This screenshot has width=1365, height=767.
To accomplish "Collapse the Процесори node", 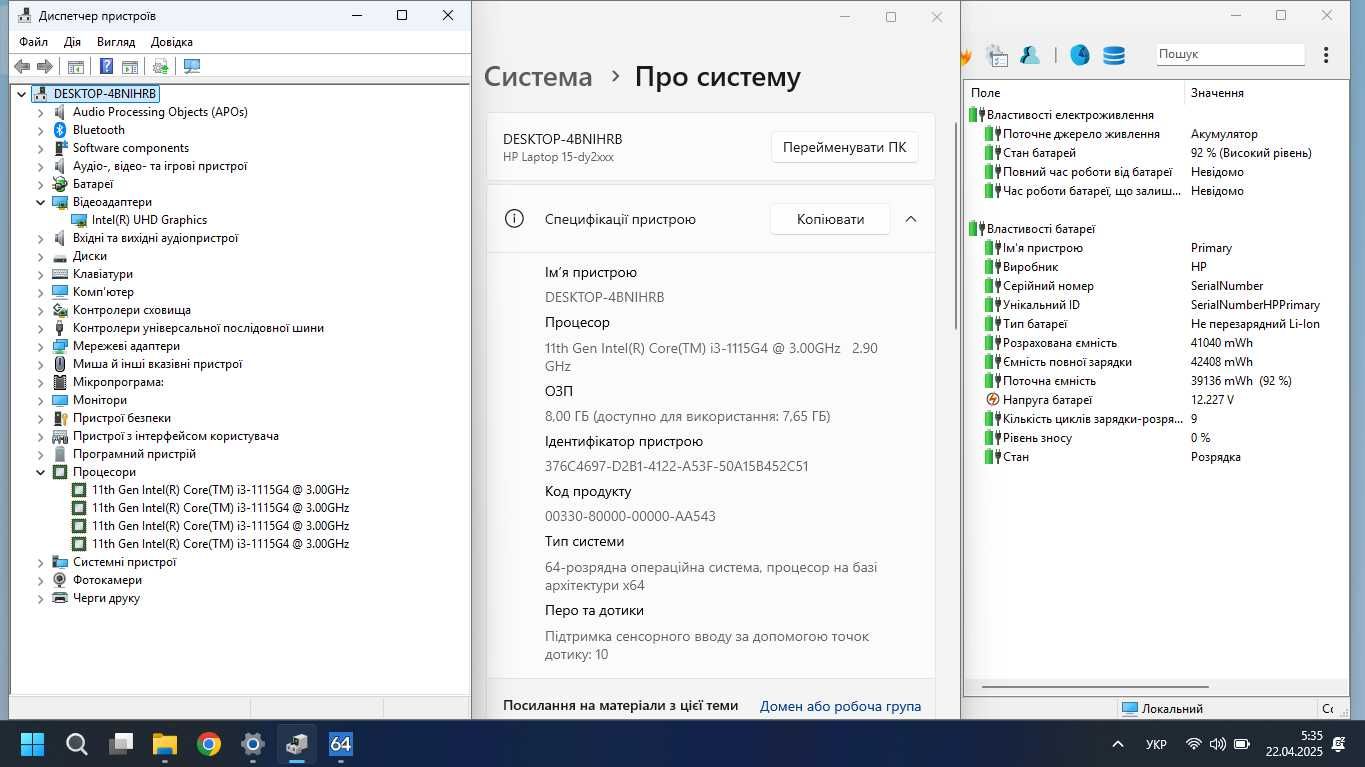I will [x=41, y=472].
